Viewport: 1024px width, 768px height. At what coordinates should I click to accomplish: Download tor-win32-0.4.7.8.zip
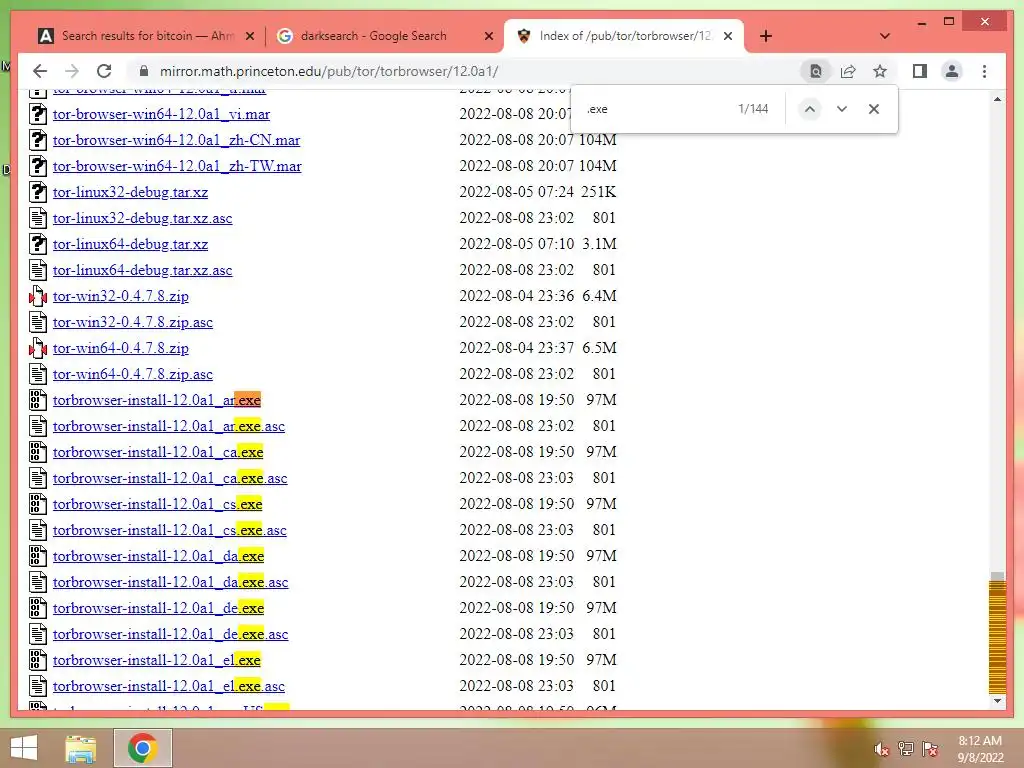pos(121,296)
